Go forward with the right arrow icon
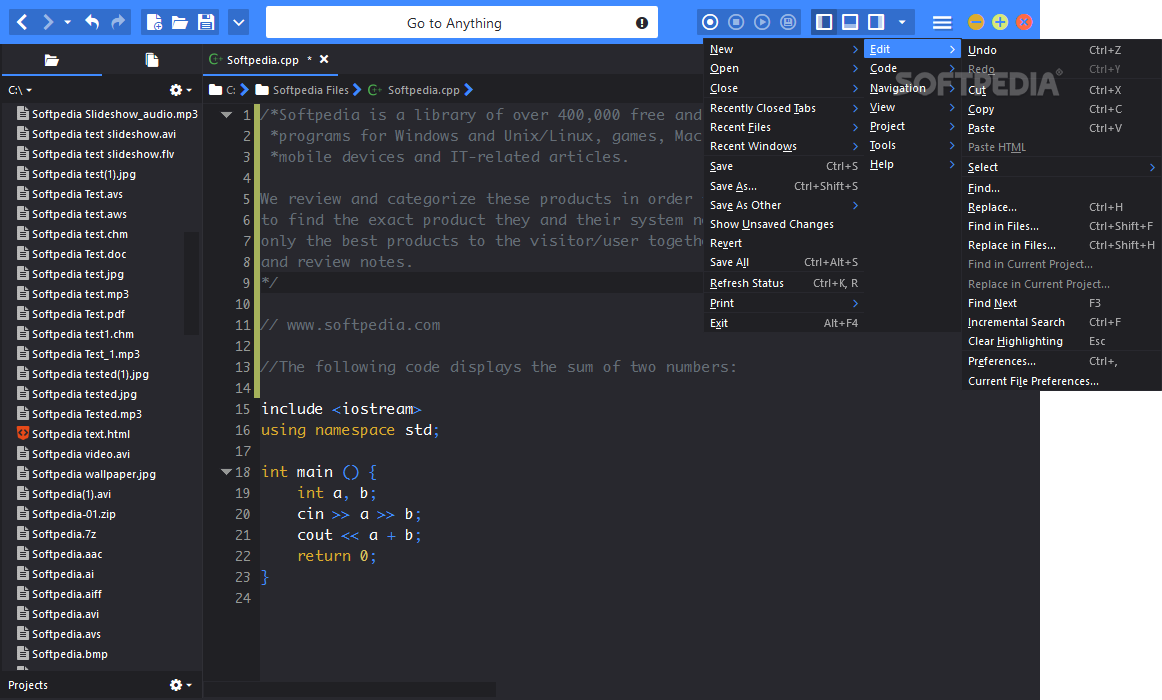Viewport: 1162px width, 700px height. point(47,22)
